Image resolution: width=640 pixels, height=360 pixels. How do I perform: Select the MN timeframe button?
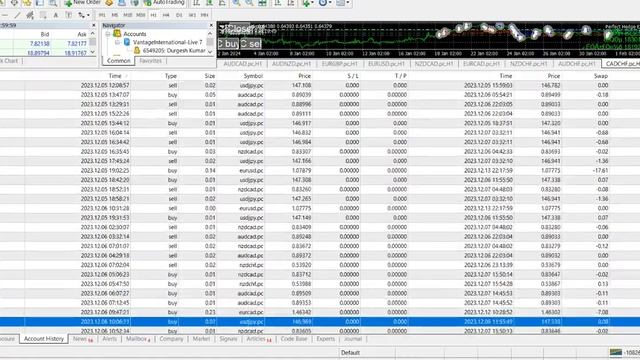204,15
